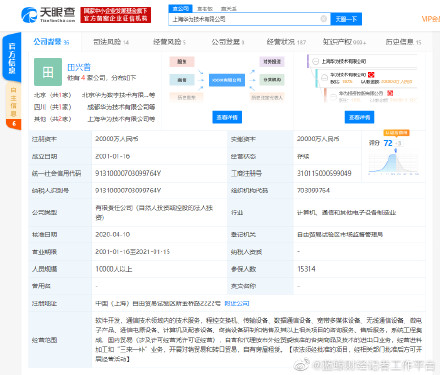The height and width of the screenshot is (375, 440).
Task: Select the 注册资本 value 20000万人民币
Action: click(117, 139)
